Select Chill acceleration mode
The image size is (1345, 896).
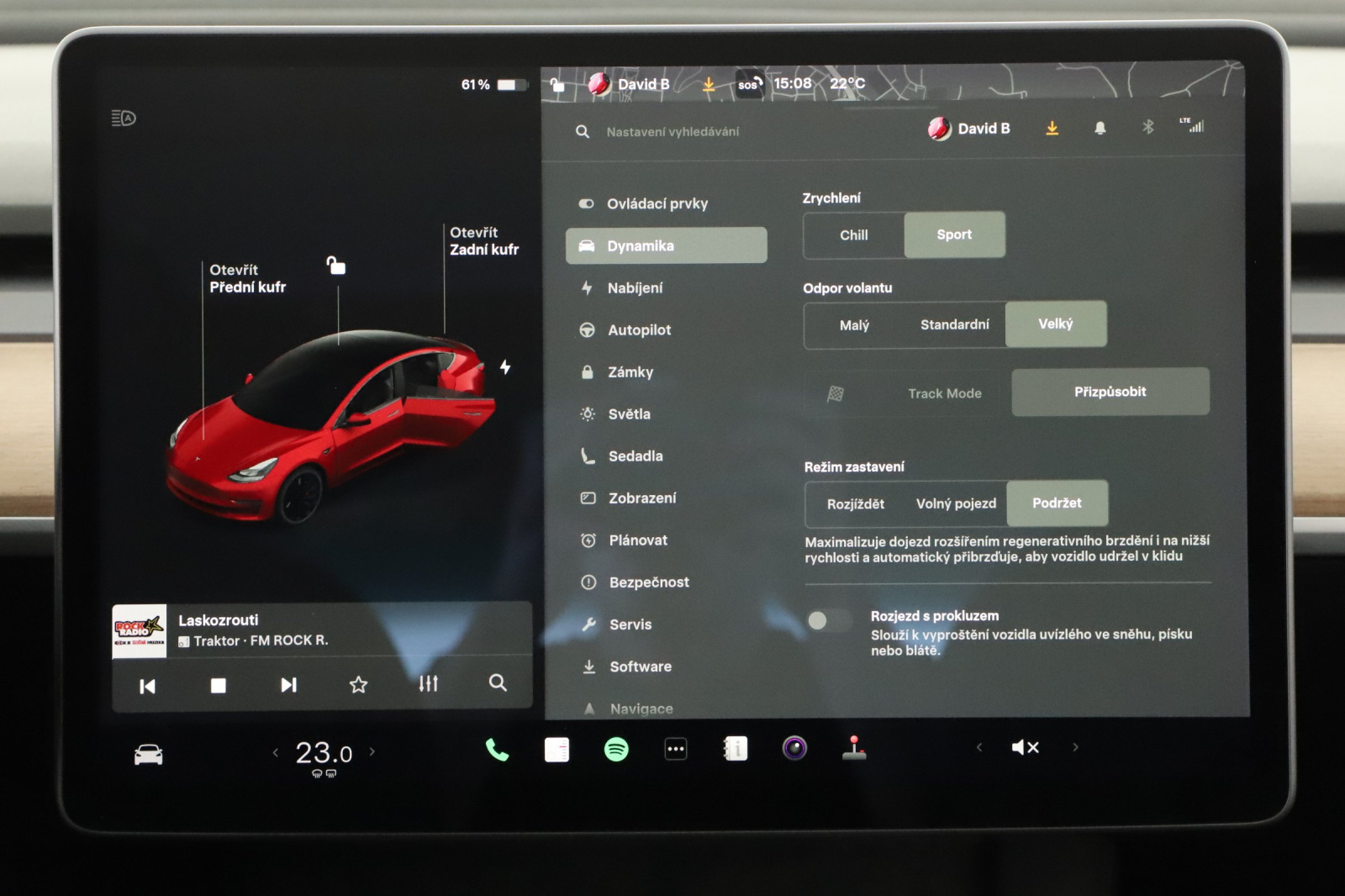pyautogui.click(x=853, y=235)
